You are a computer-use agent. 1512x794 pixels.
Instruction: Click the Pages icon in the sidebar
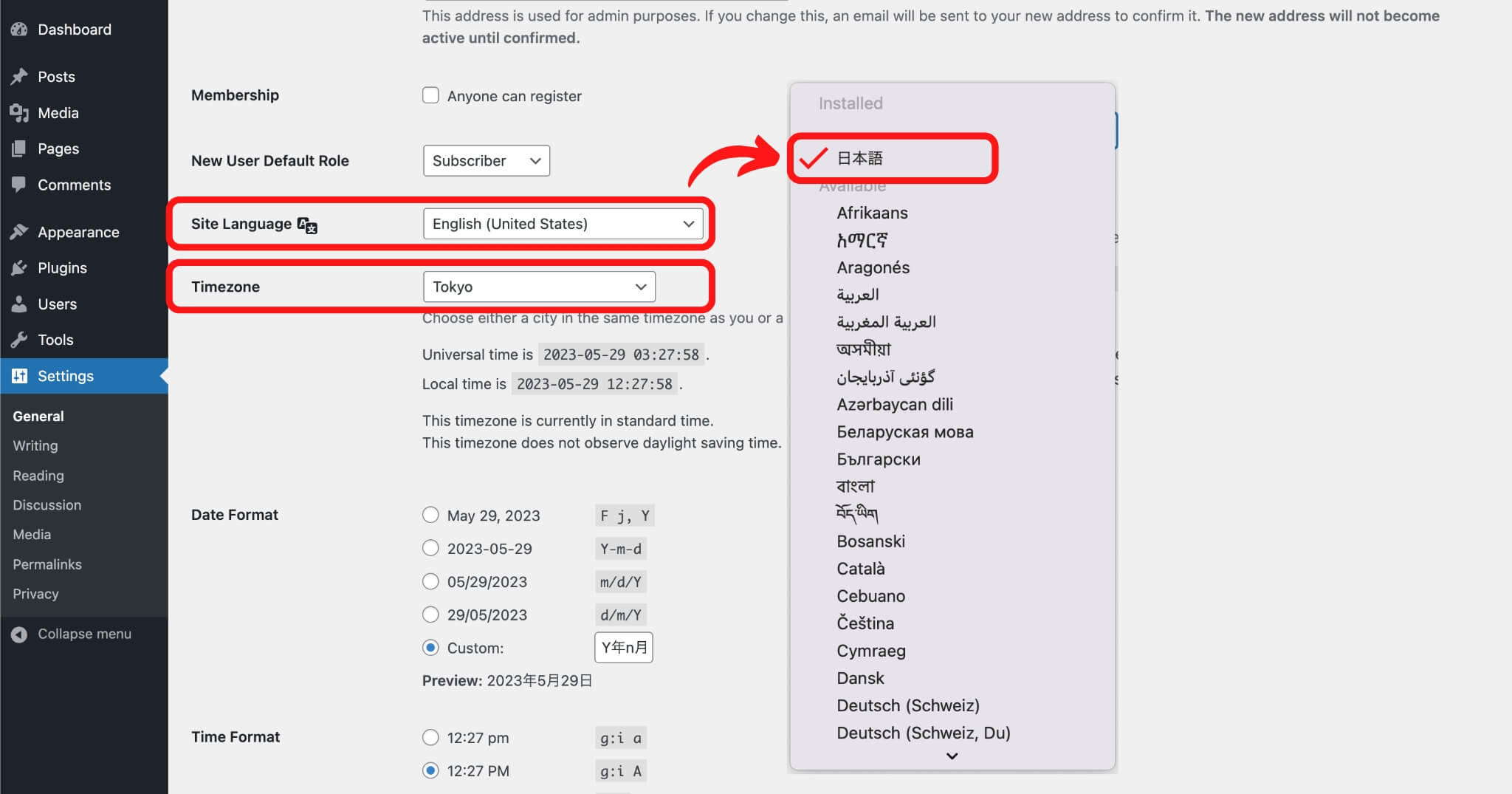(x=21, y=148)
